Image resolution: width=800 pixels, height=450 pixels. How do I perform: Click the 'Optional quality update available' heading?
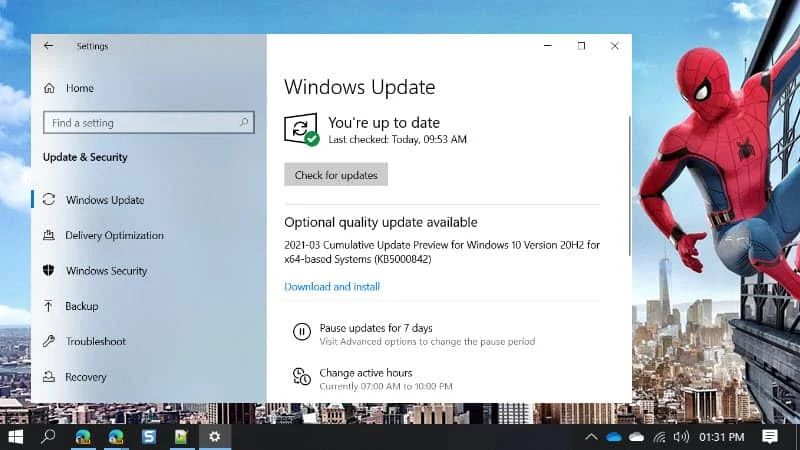[381, 222]
